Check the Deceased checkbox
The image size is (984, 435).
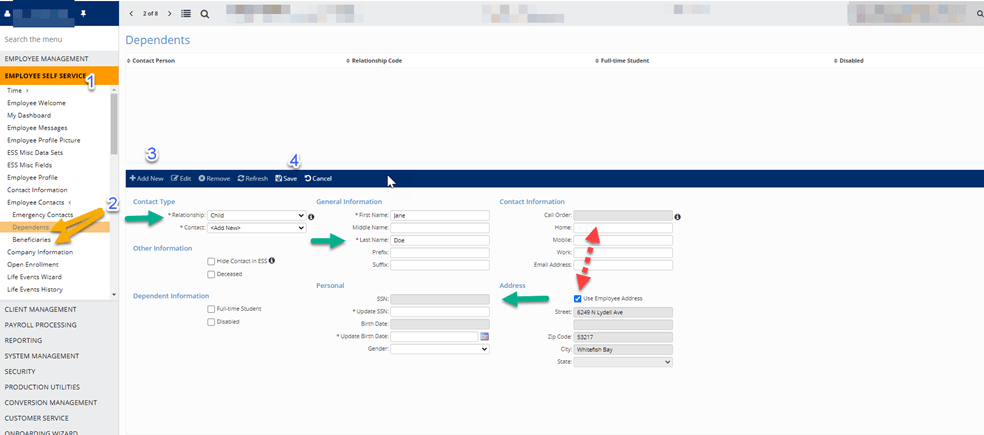point(211,274)
